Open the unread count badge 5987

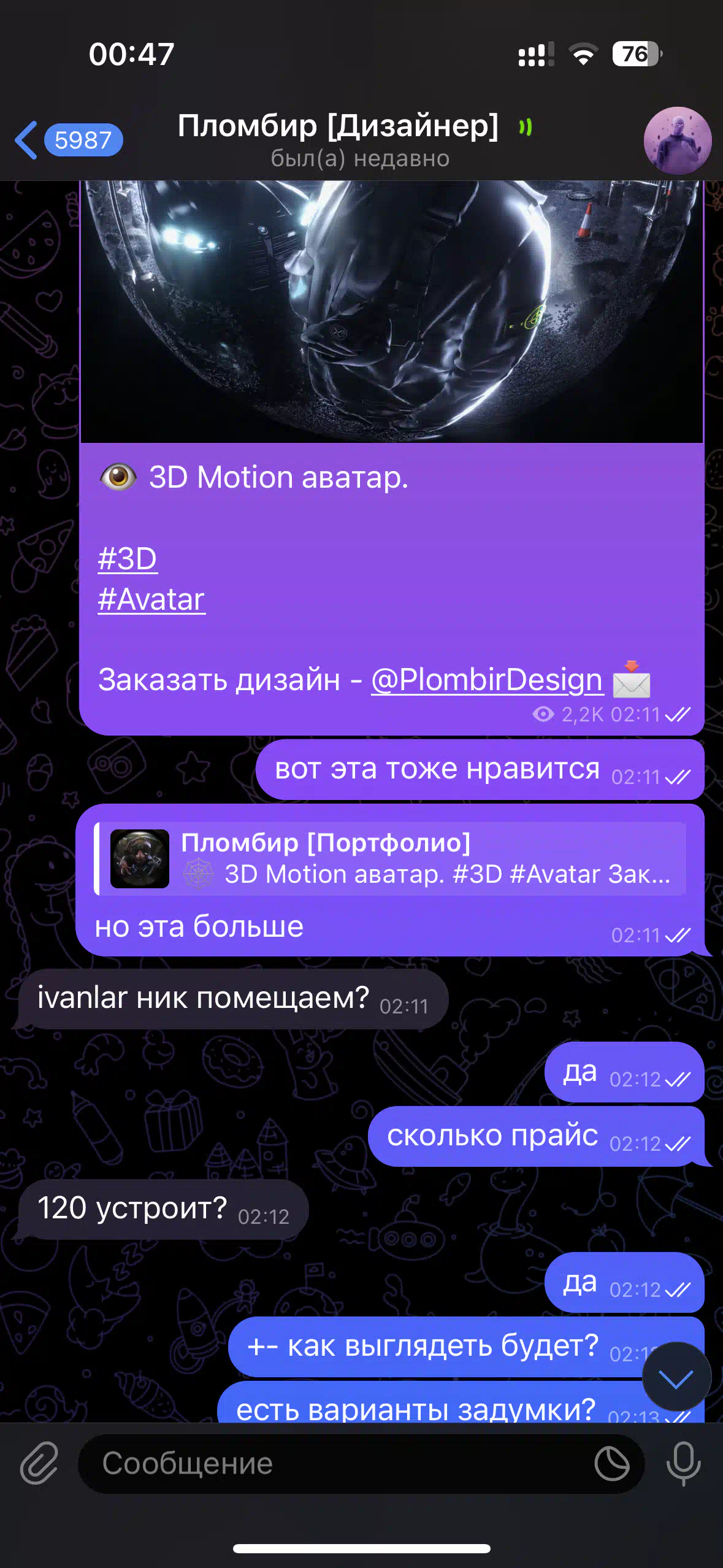tap(83, 140)
